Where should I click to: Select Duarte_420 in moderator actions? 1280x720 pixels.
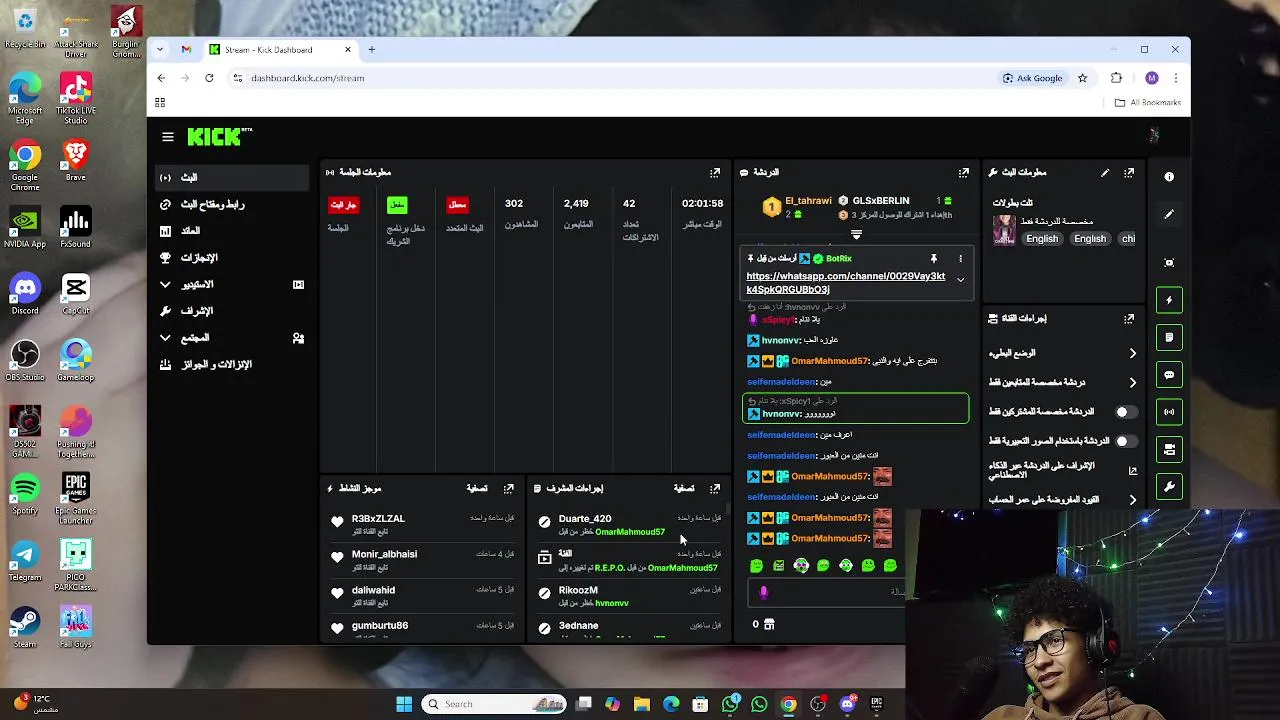click(585, 519)
